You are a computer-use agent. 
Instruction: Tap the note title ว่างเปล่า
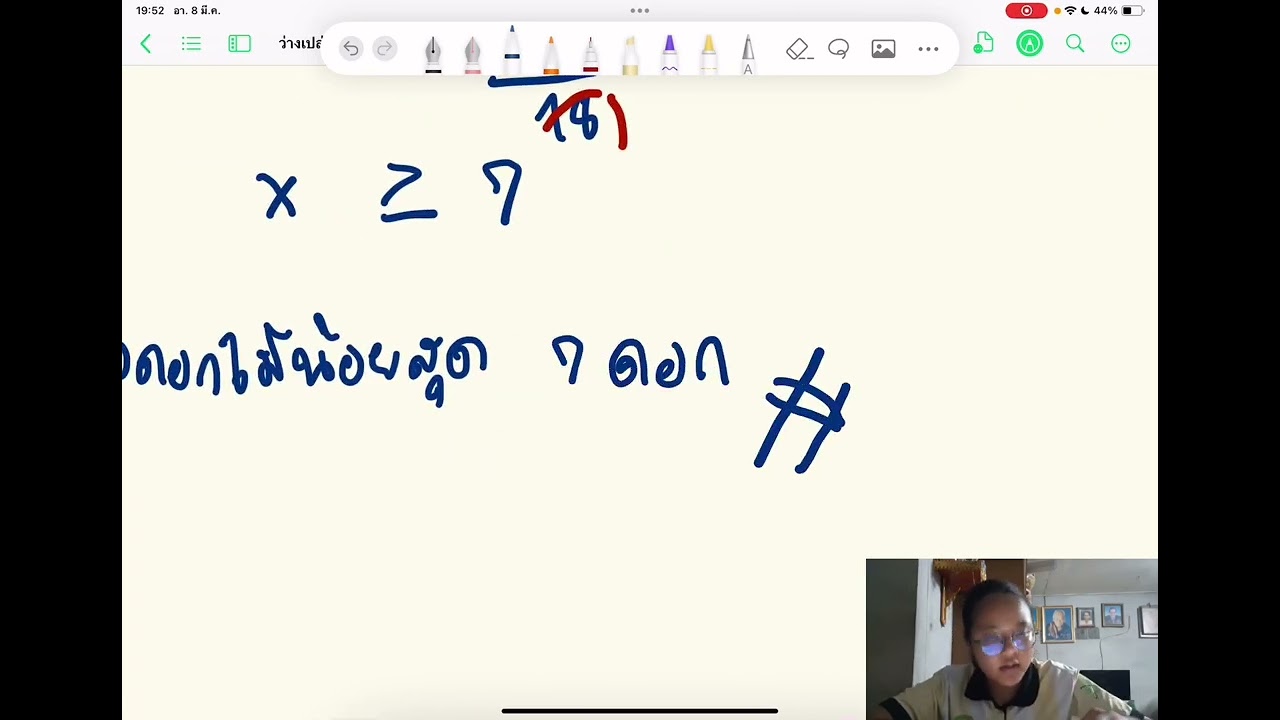point(300,44)
